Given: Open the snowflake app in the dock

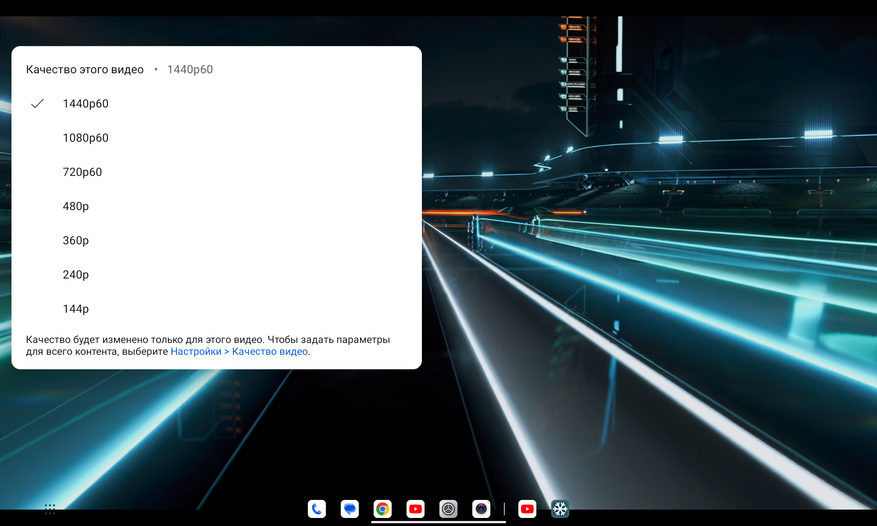Looking at the screenshot, I should tap(560, 509).
